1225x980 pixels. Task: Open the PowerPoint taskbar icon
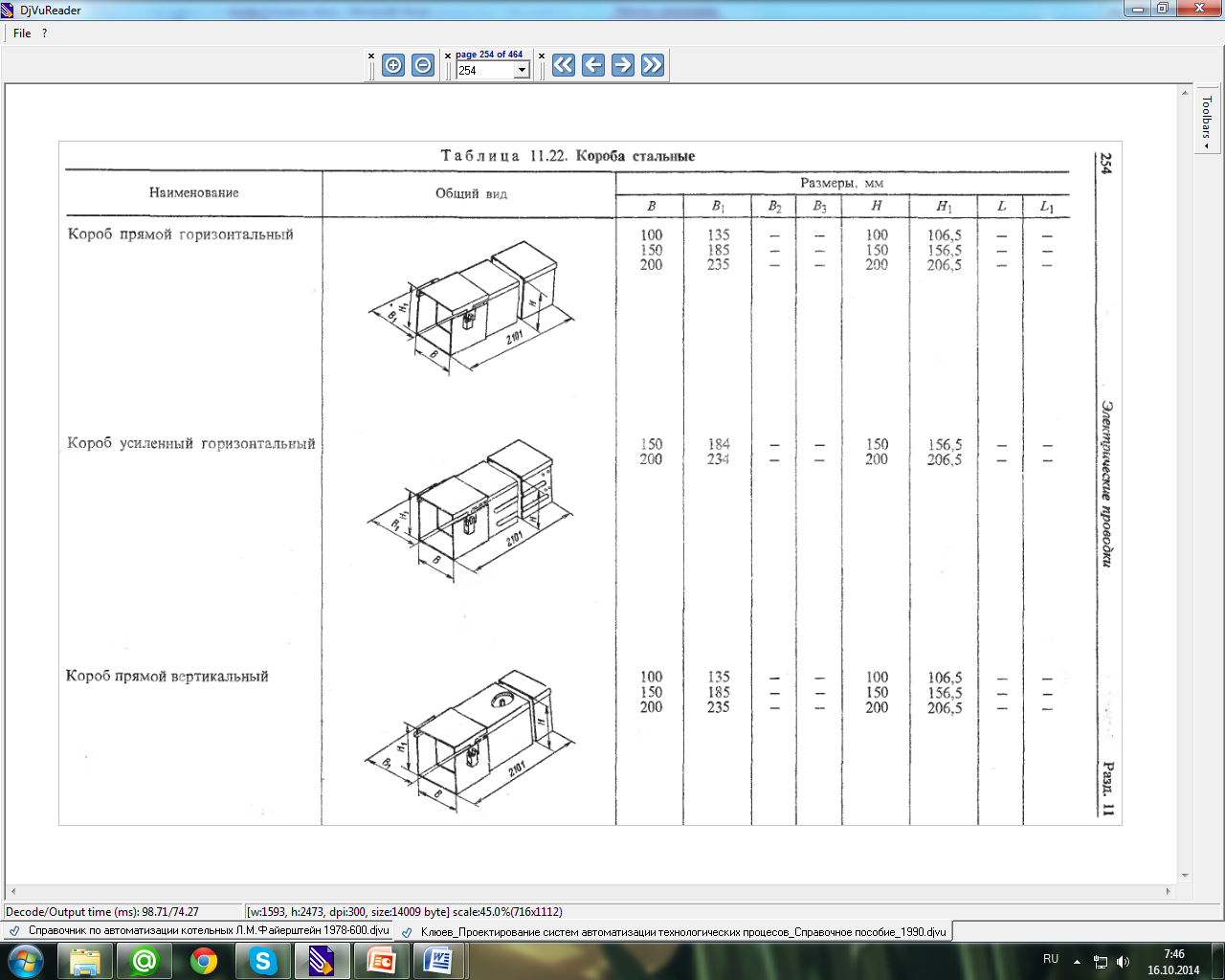coord(381,961)
